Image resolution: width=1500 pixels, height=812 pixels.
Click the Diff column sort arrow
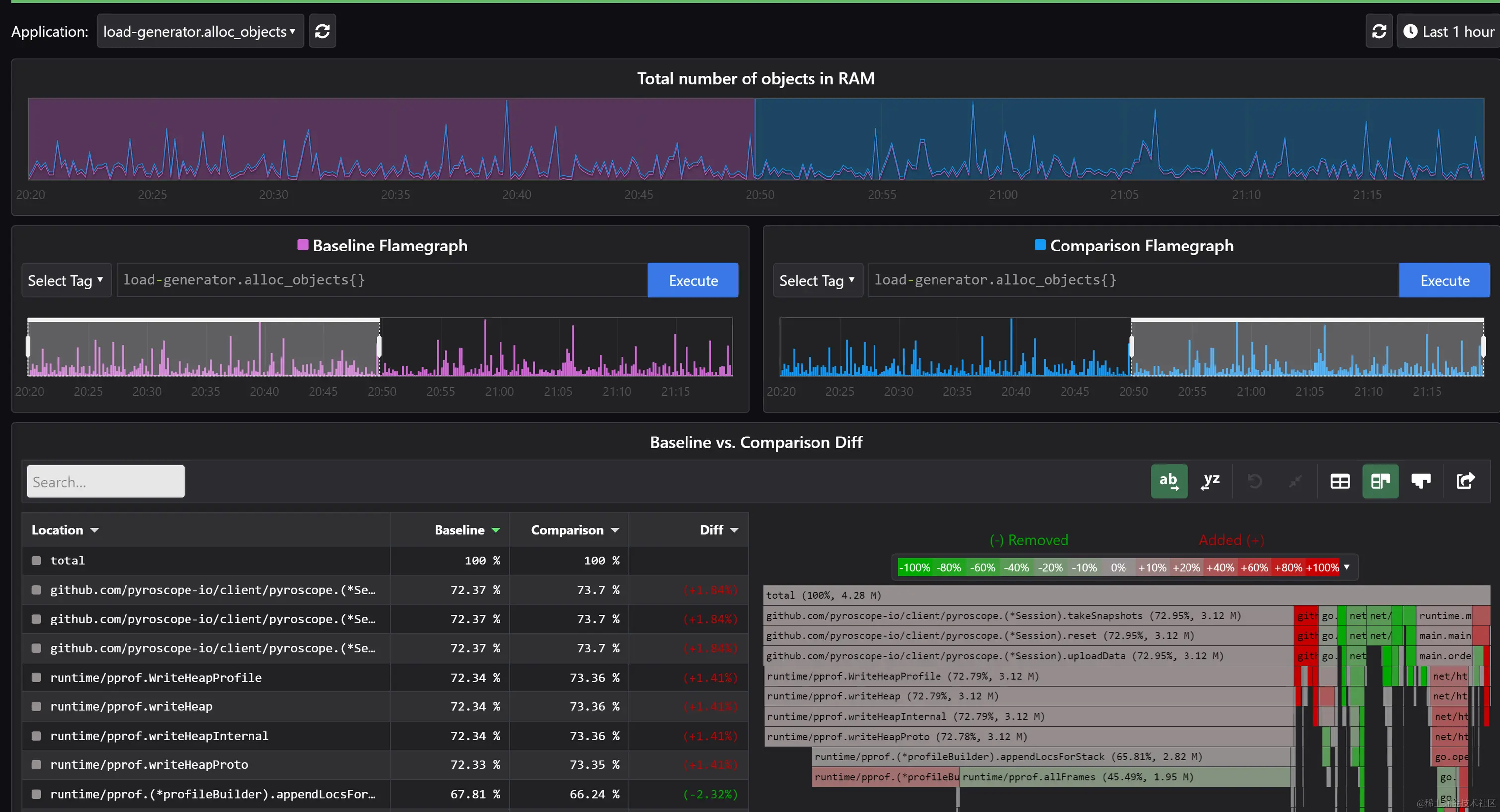pos(734,530)
